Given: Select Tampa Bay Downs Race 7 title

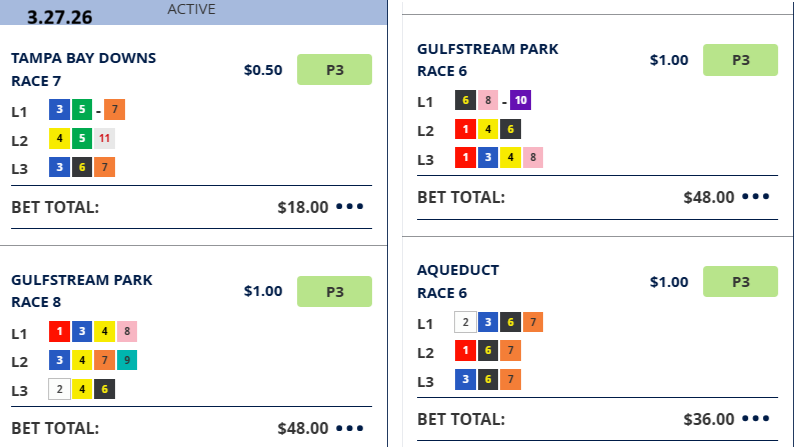Looking at the screenshot, I should click(x=84, y=69).
